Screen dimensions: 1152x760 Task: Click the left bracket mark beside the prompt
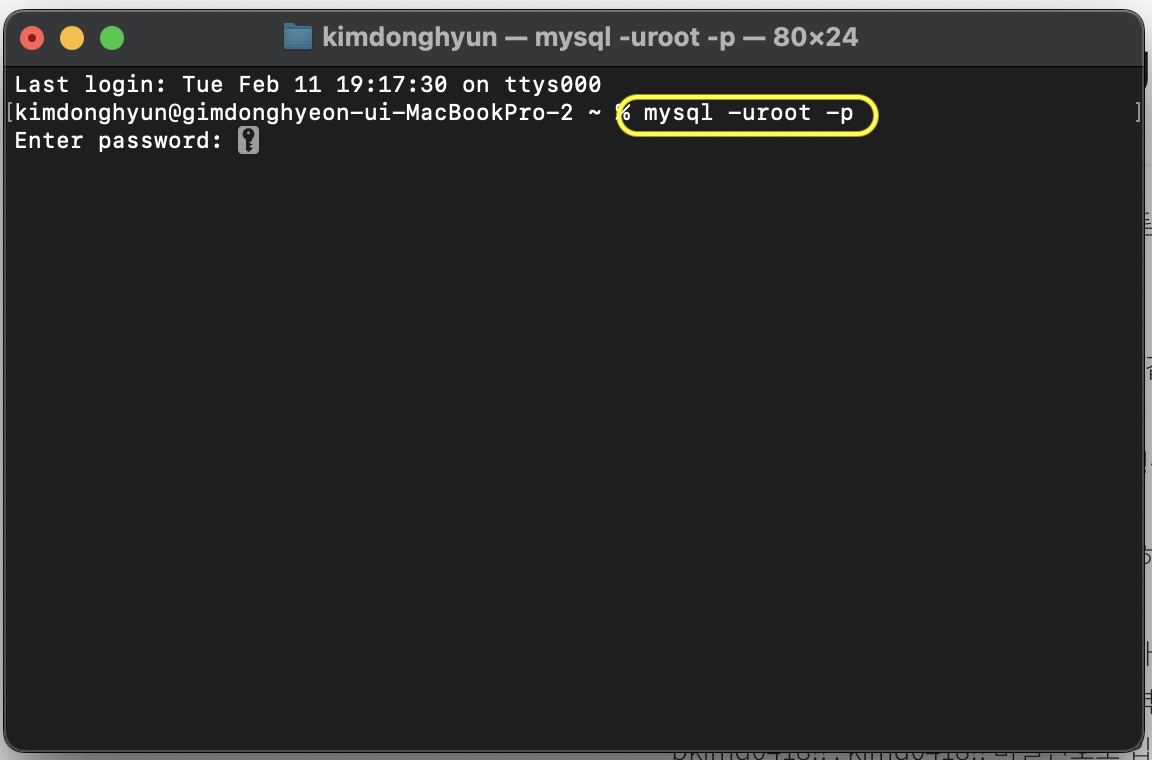point(9,112)
